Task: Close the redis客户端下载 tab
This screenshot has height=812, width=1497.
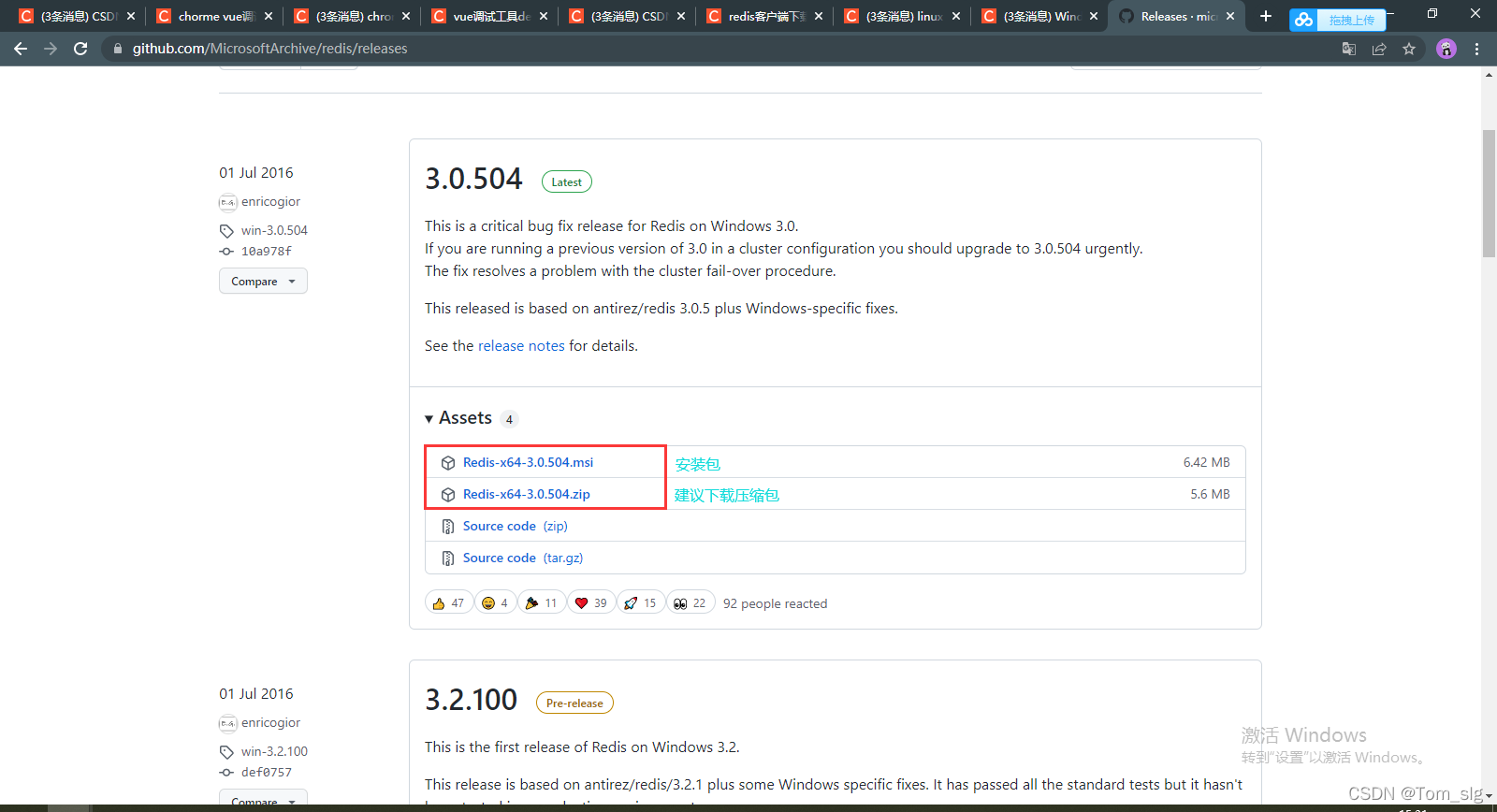Action: tap(819, 16)
